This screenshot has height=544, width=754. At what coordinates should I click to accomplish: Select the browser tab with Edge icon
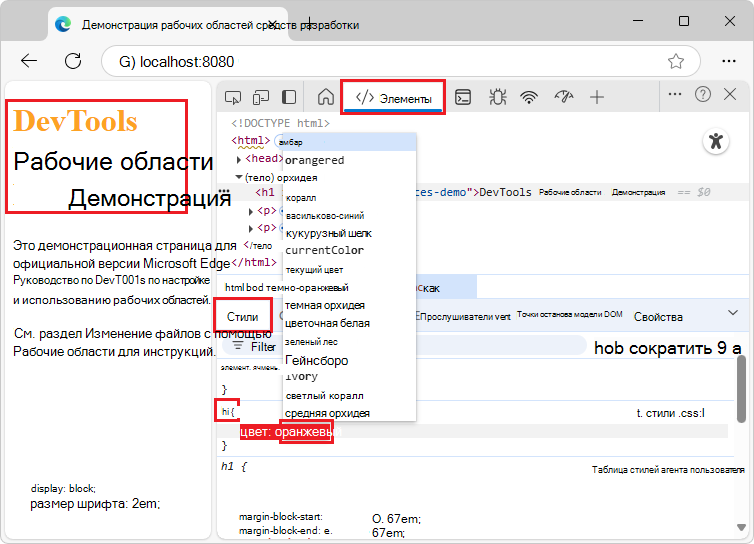coord(168,25)
